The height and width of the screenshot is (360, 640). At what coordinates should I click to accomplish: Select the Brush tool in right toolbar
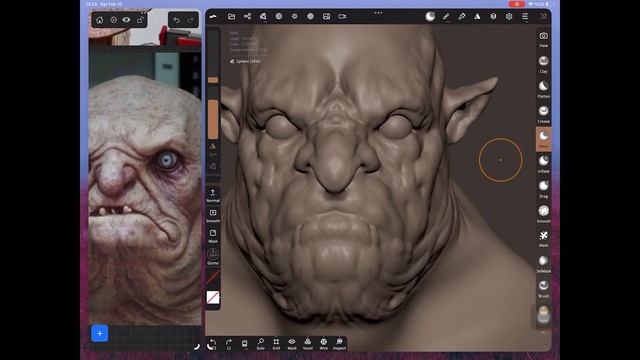543,289
